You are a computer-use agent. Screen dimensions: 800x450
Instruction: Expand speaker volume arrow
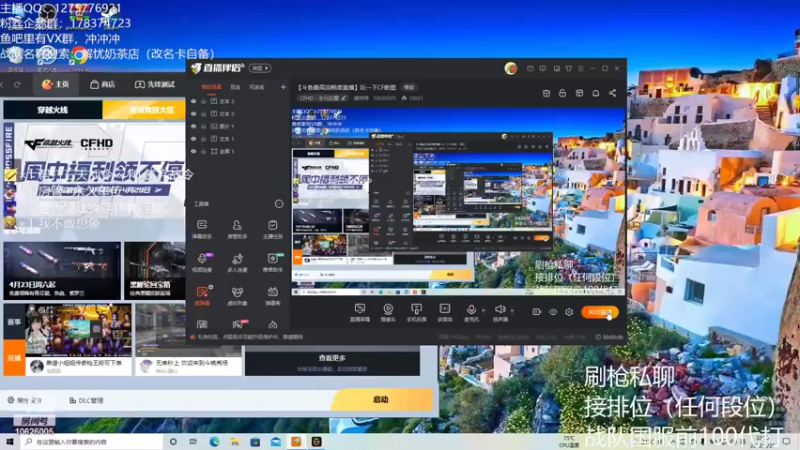(x=512, y=310)
